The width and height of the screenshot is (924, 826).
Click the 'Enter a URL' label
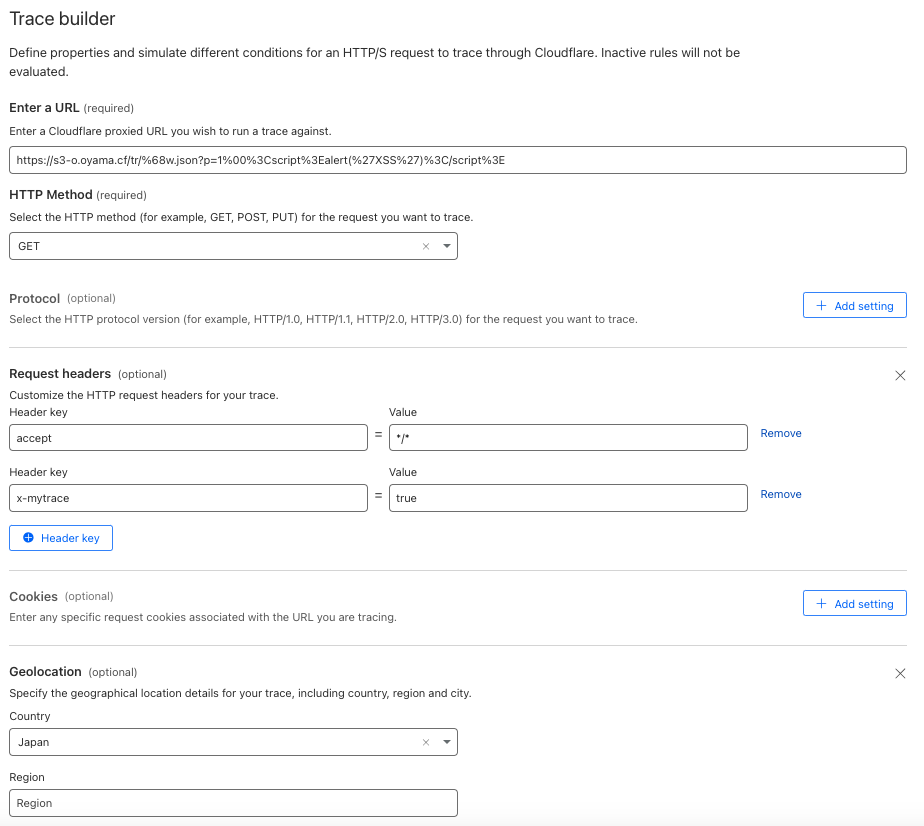[x=44, y=108]
